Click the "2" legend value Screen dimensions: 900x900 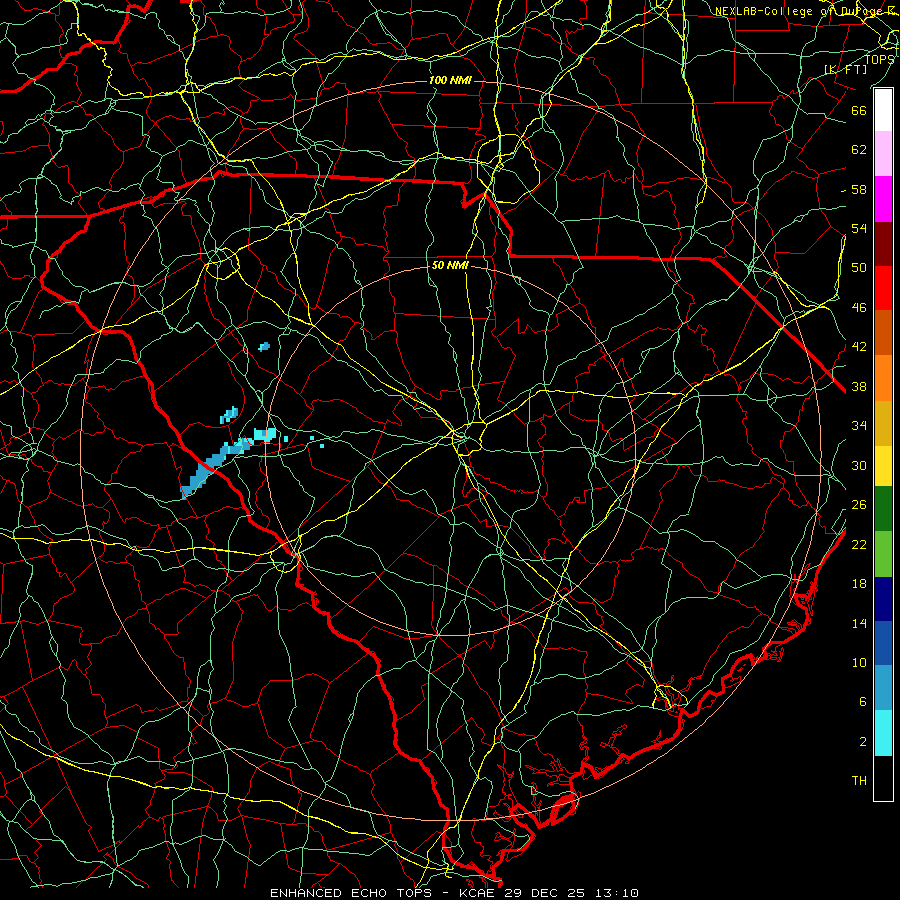(x=863, y=742)
